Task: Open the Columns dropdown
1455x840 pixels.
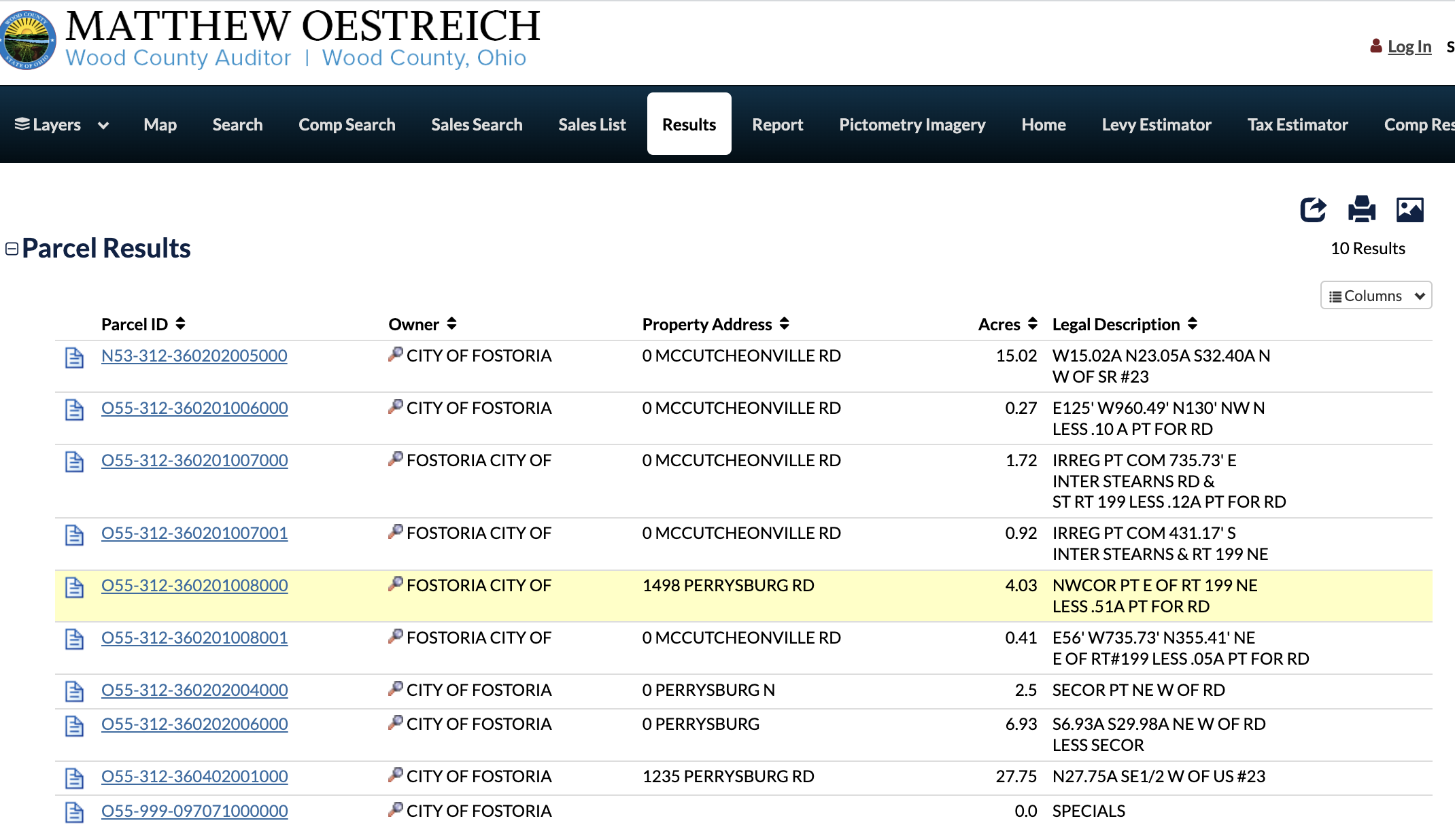Action: pos(1376,296)
